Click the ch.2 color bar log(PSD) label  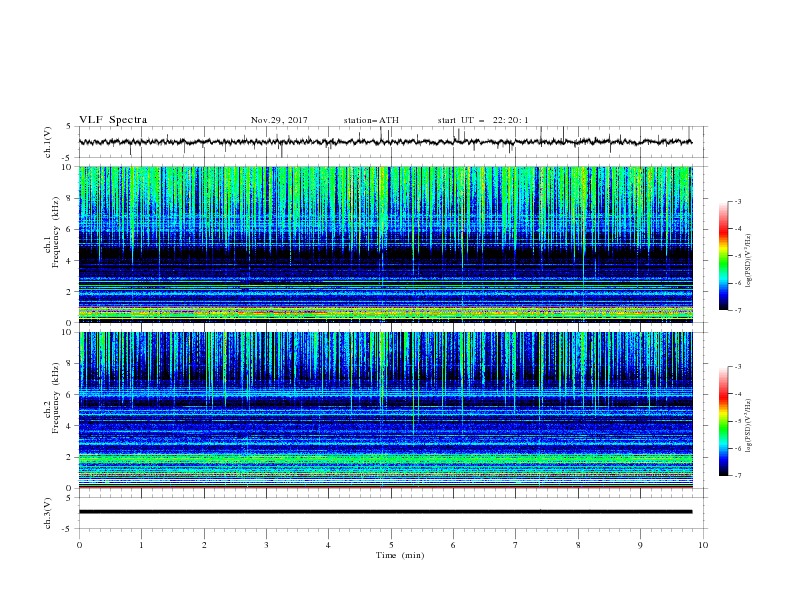click(749, 426)
